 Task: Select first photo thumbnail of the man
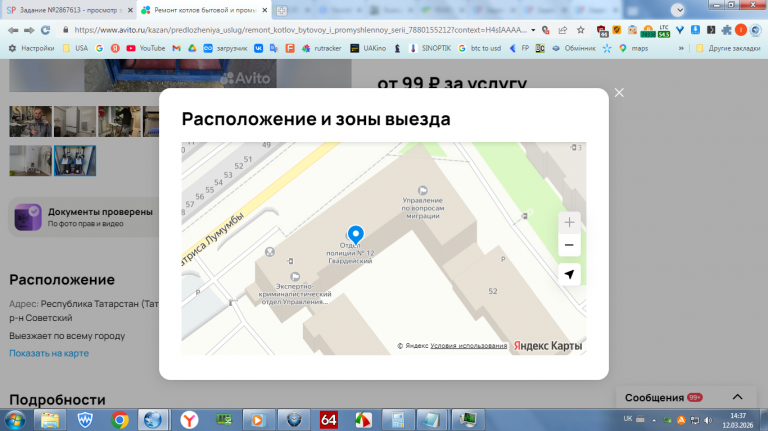pos(30,121)
